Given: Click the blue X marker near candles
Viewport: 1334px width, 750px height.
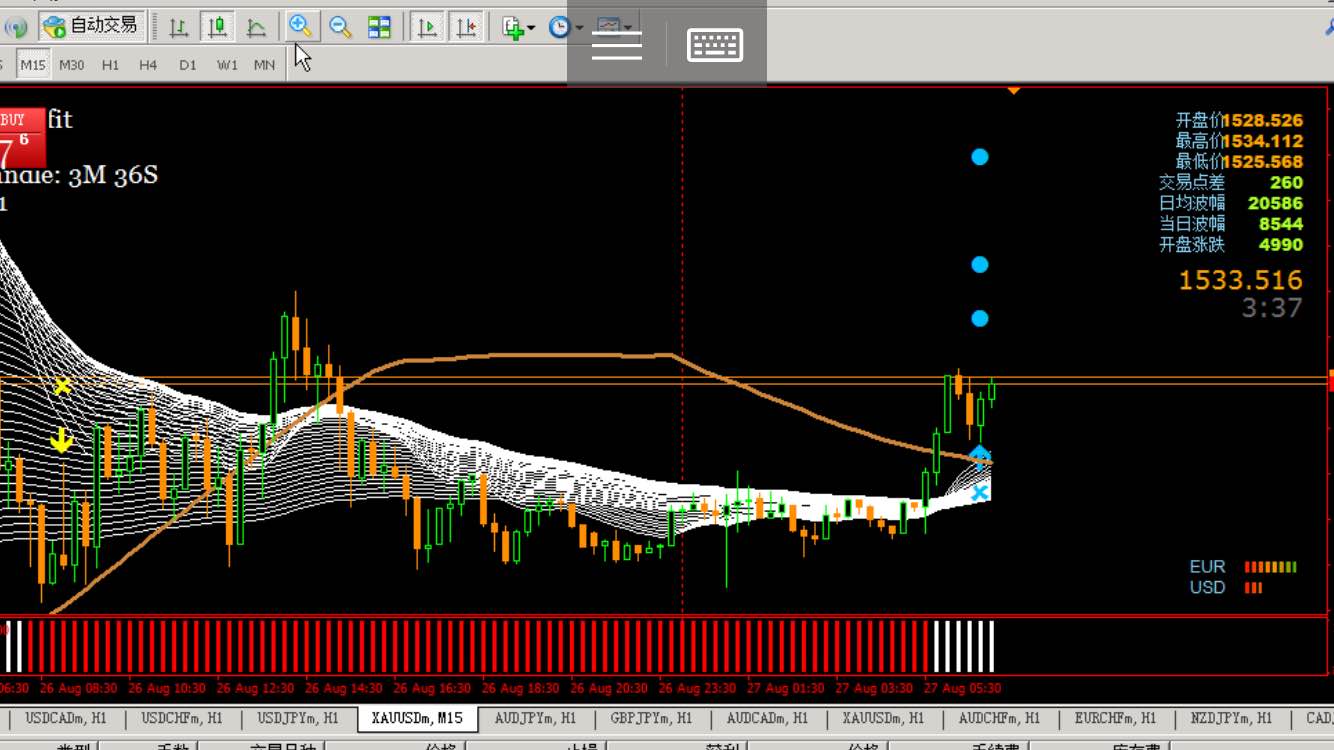Looking at the screenshot, I should (x=980, y=492).
